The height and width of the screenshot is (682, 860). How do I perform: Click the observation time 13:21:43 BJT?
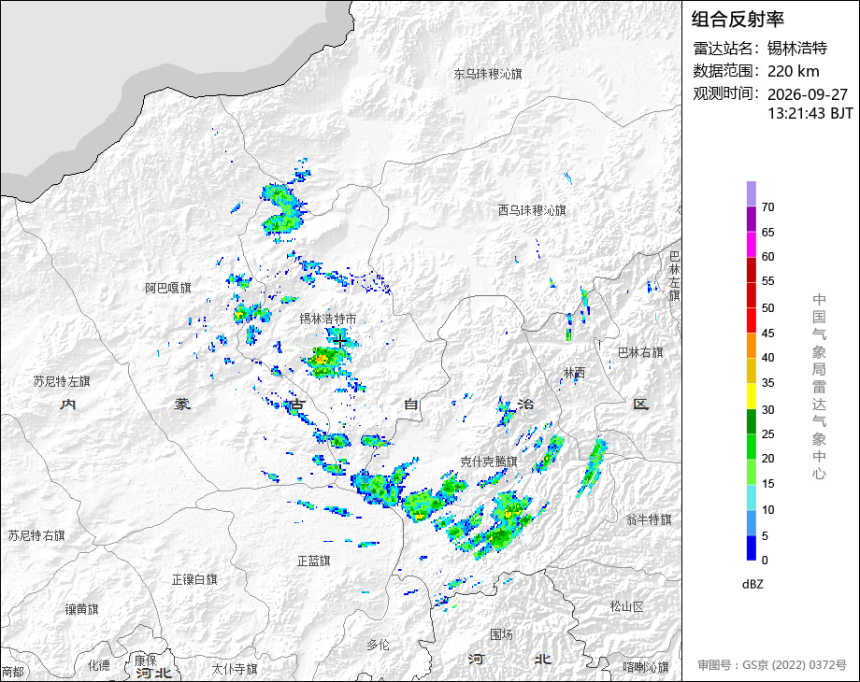click(x=810, y=113)
